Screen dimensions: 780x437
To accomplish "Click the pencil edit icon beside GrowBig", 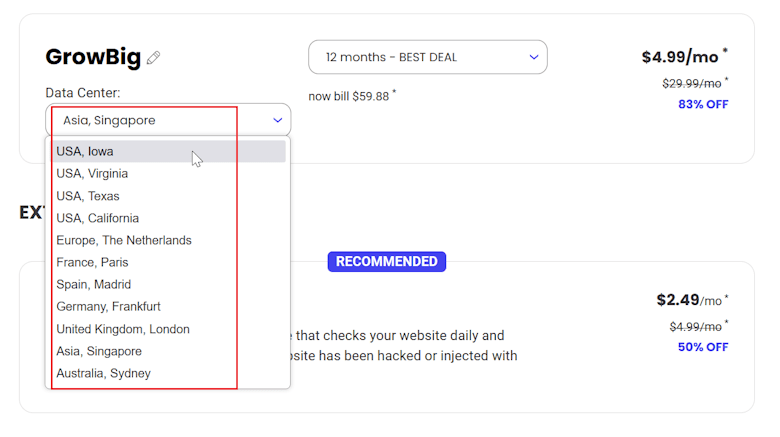I will click(x=153, y=58).
